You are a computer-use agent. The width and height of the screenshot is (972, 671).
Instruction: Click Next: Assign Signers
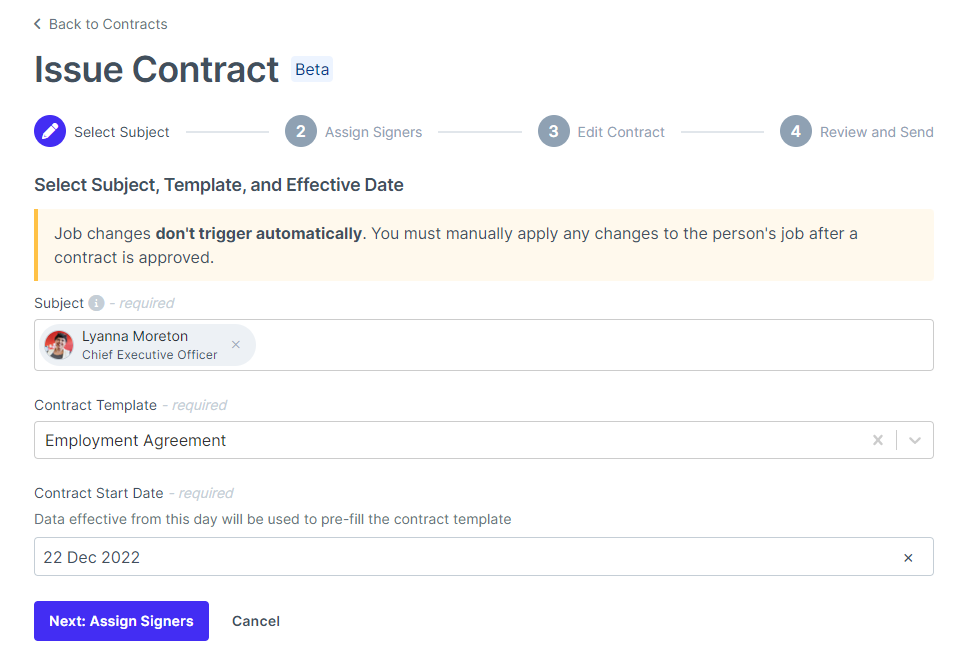point(121,621)
